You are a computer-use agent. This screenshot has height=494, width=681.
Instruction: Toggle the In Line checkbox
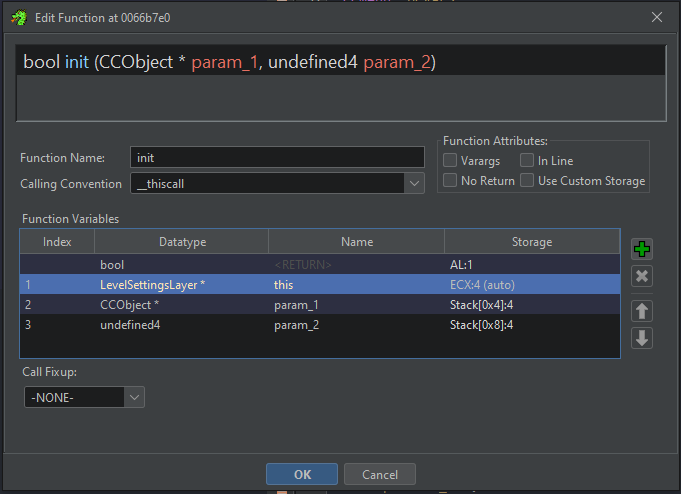coord(527,160)
